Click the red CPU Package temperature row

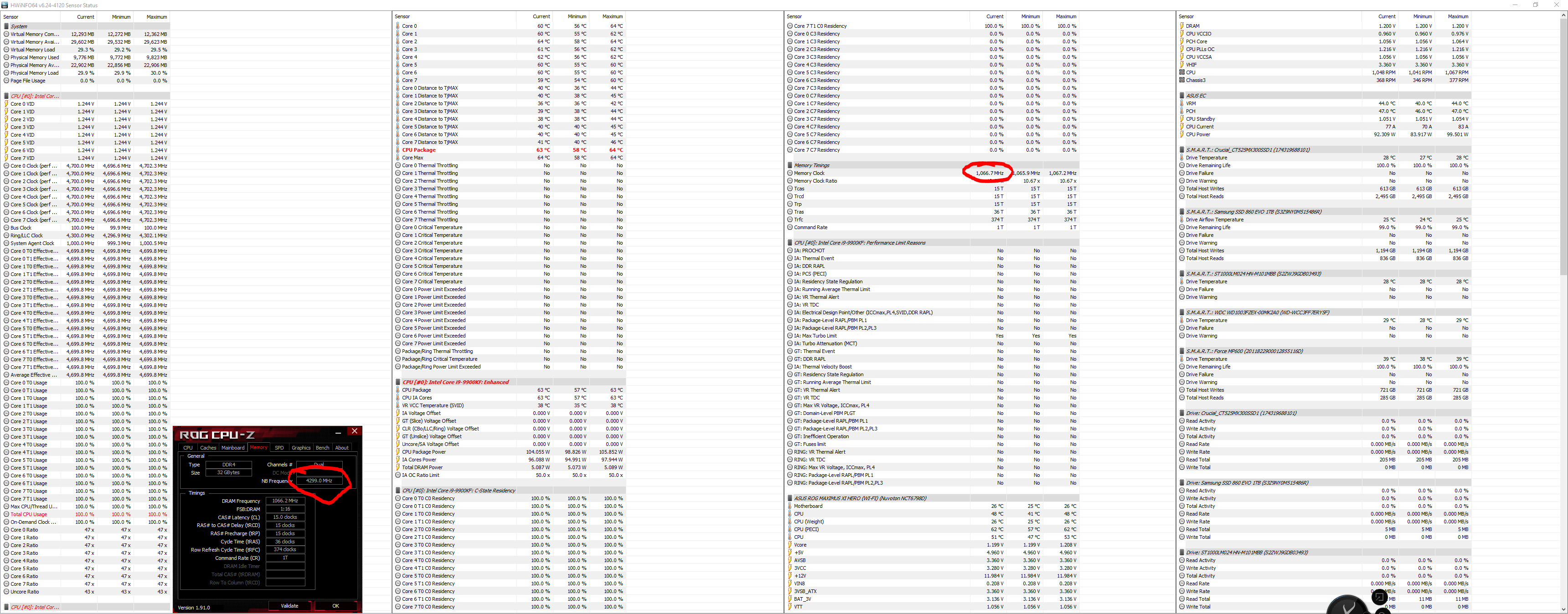point(419,150)
